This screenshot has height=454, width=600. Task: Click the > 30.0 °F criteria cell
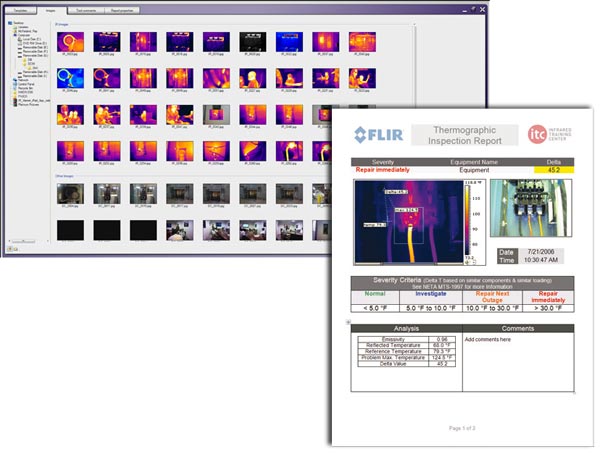548,308
